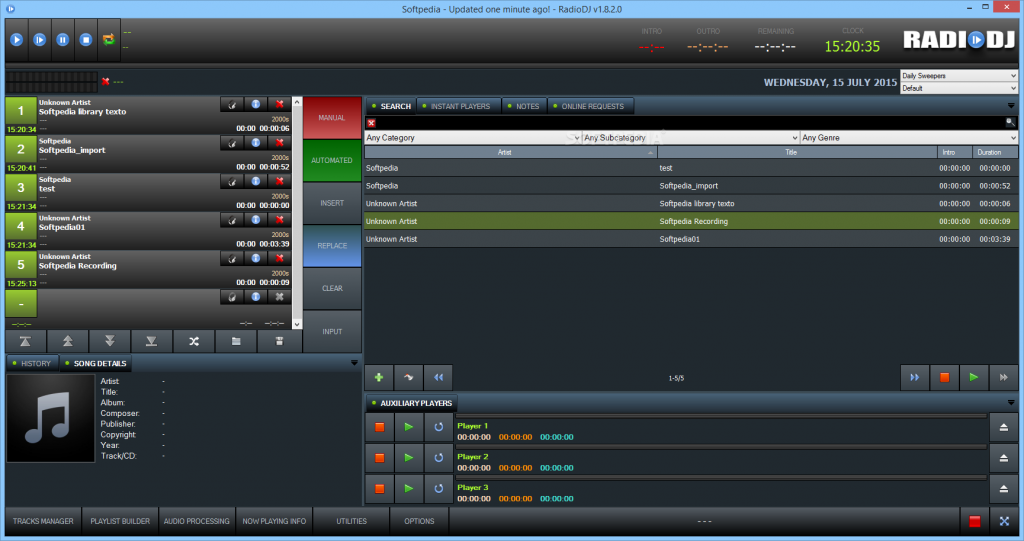The height and width of the screenshot is (541, 1024).
Task: Click the Play Next track icon
Action: pos(40,40)
